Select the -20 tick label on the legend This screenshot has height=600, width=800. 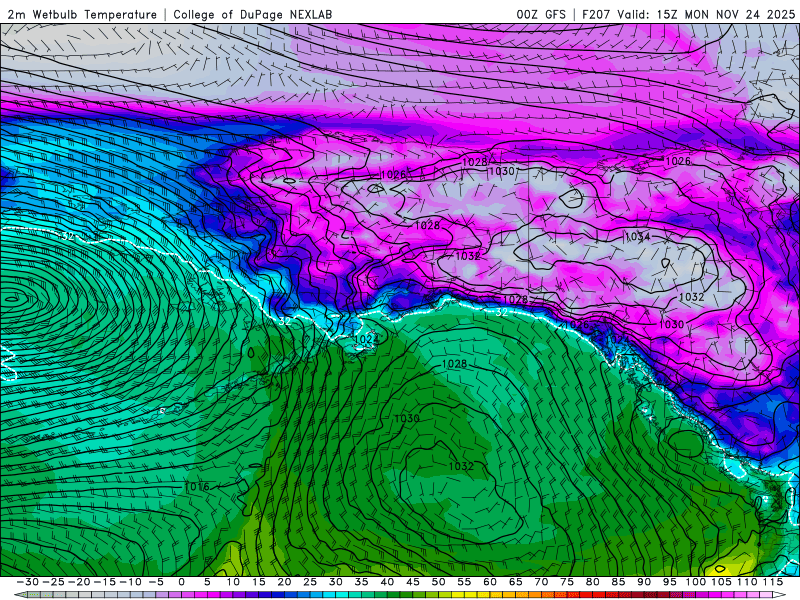click(x=79, y=582)
